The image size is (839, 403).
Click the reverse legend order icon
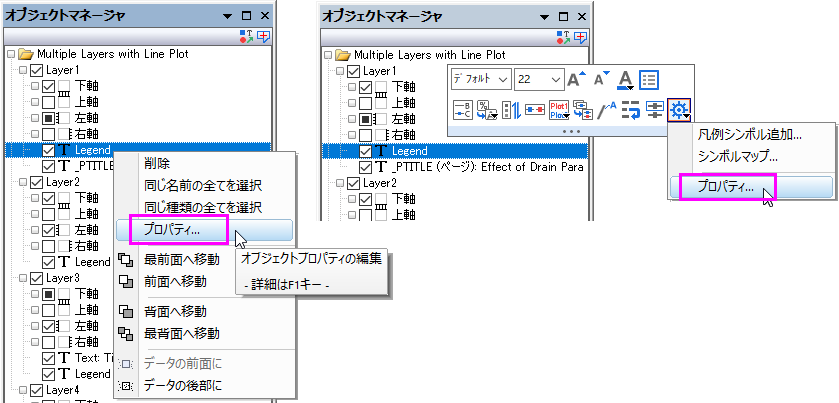[x=511, y=110]
